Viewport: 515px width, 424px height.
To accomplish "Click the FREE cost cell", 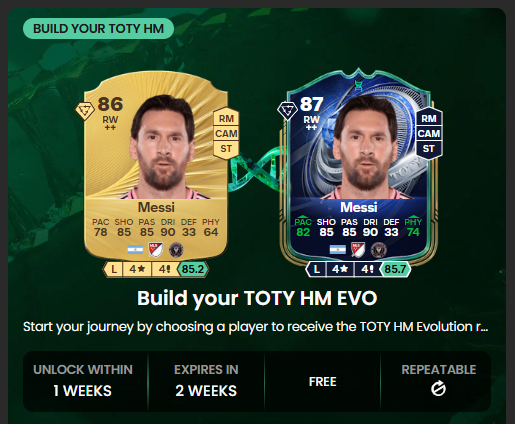I will tap(322, 382).
